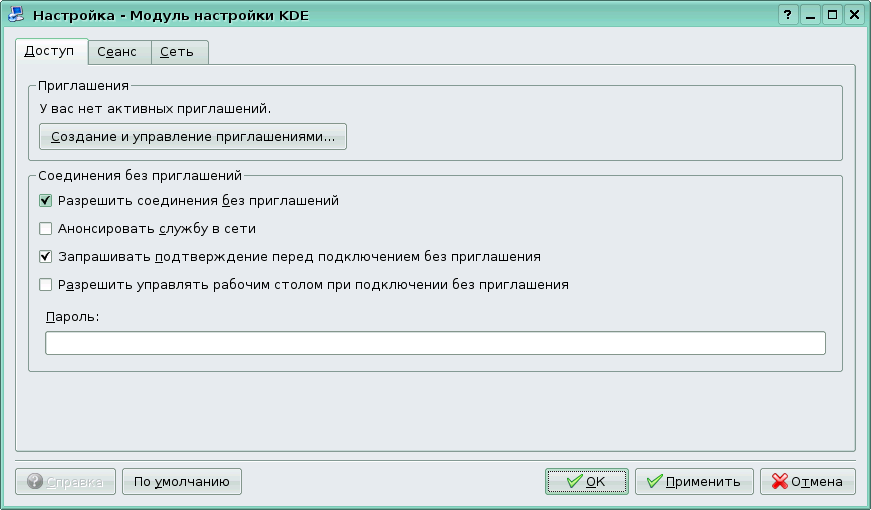
Task: Click the question mark context help button
Action: pos(788,15)
